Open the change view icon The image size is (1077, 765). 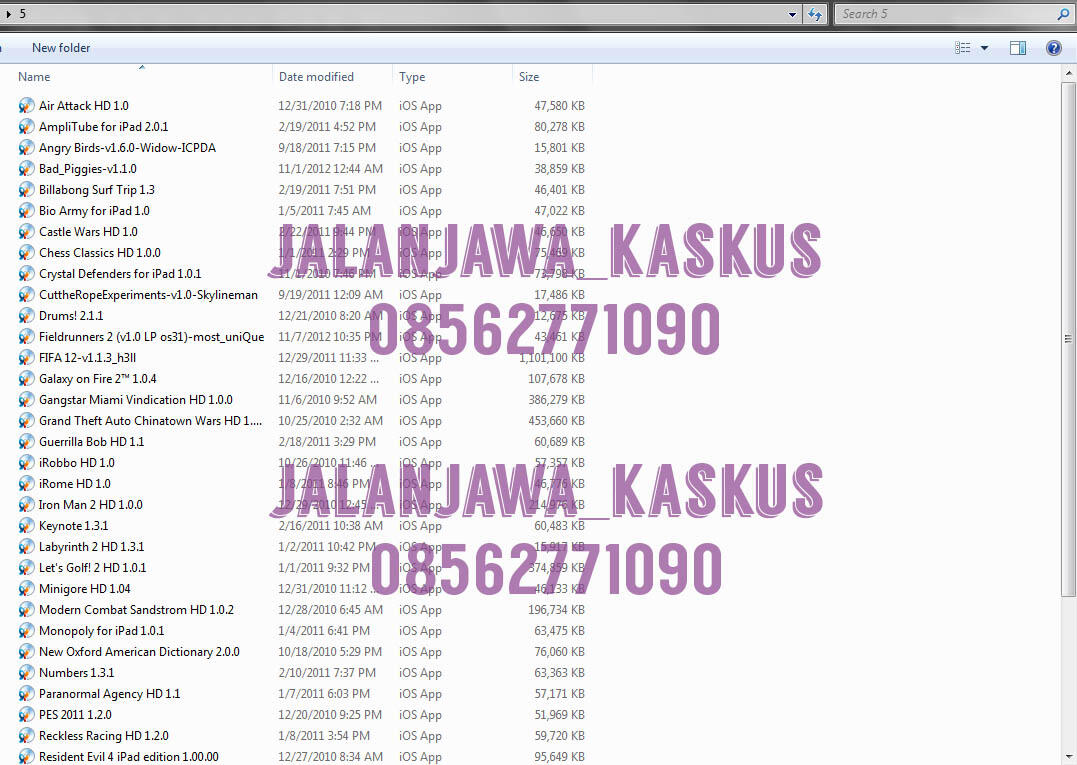coord(962,47)
